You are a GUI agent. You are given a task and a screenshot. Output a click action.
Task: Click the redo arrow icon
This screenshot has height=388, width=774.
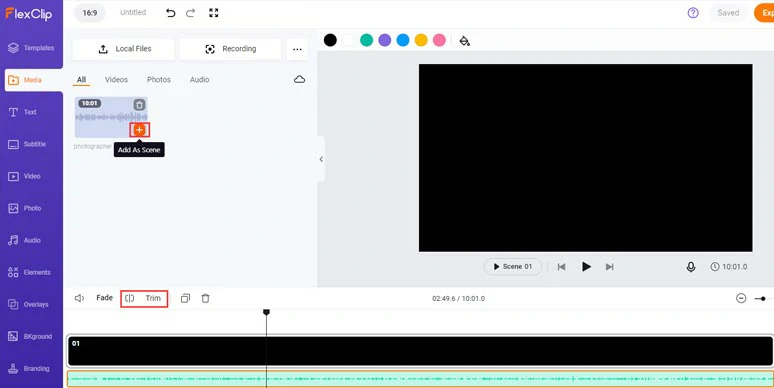pos(191,13)
